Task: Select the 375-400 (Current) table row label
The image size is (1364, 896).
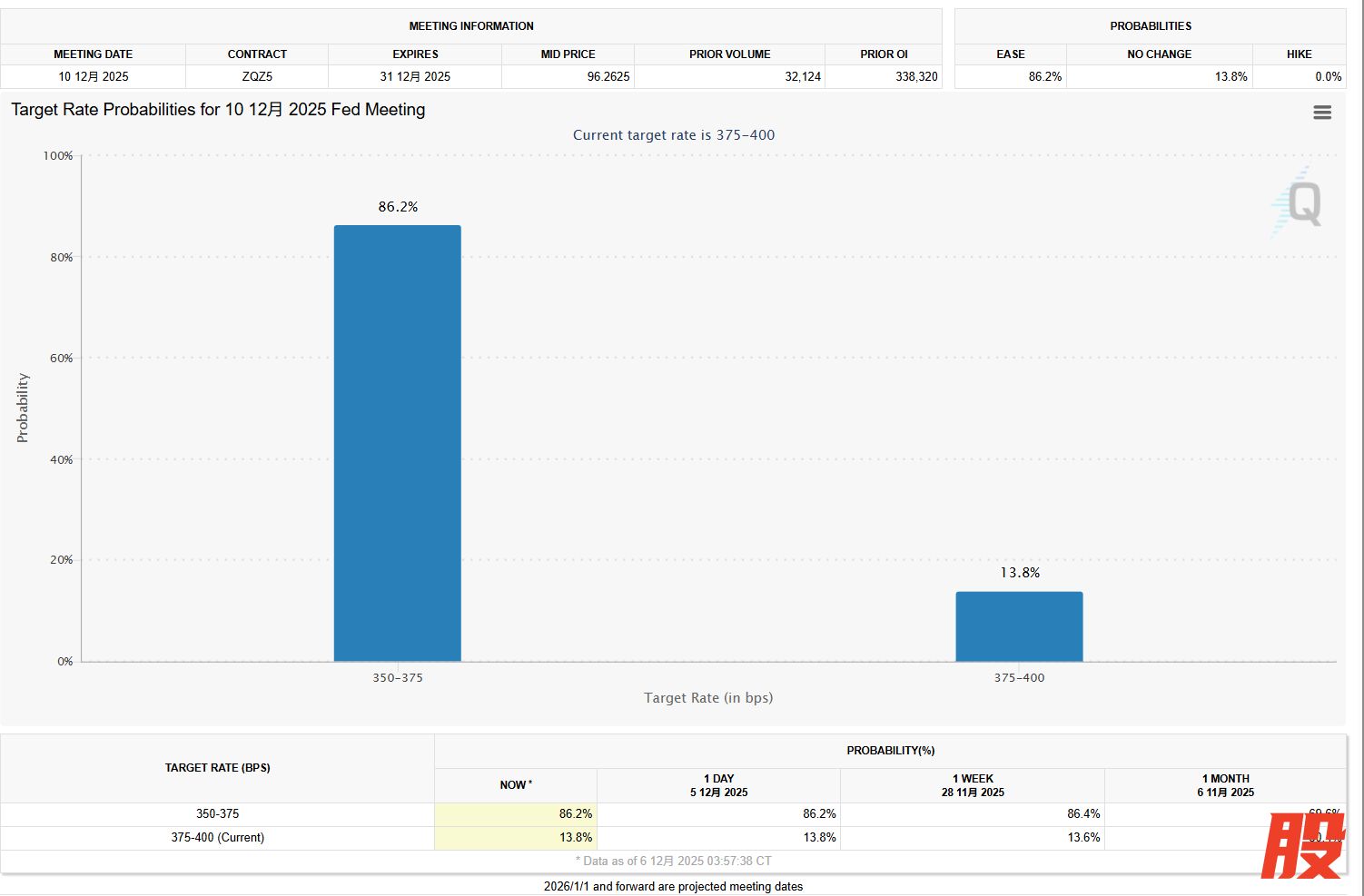Action: pos(218,838)
